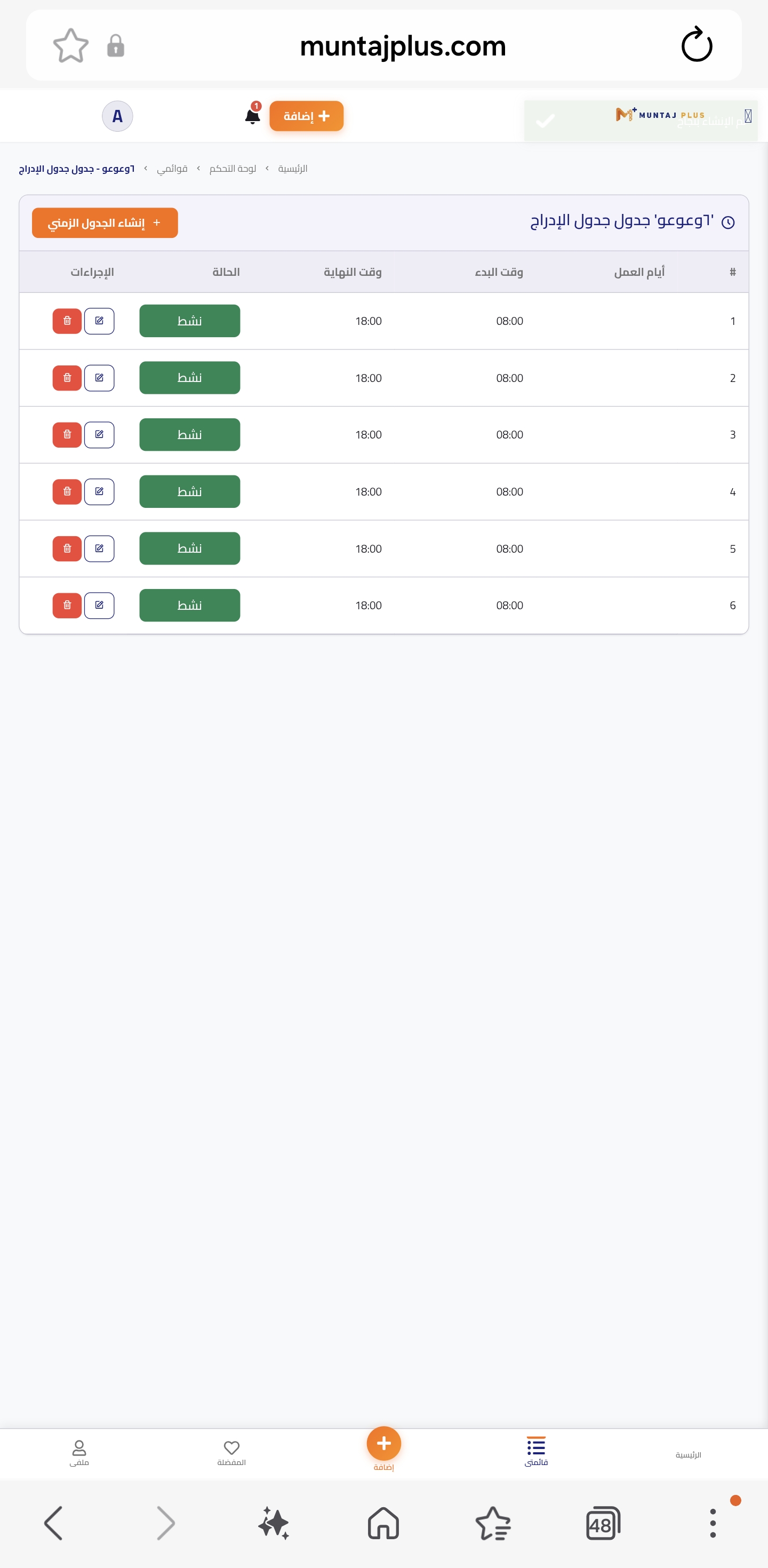The width and height of the screenshot is (768, 1568).
Task: Edit schedule row 2 with pencil icon
Action: [99, 378]
